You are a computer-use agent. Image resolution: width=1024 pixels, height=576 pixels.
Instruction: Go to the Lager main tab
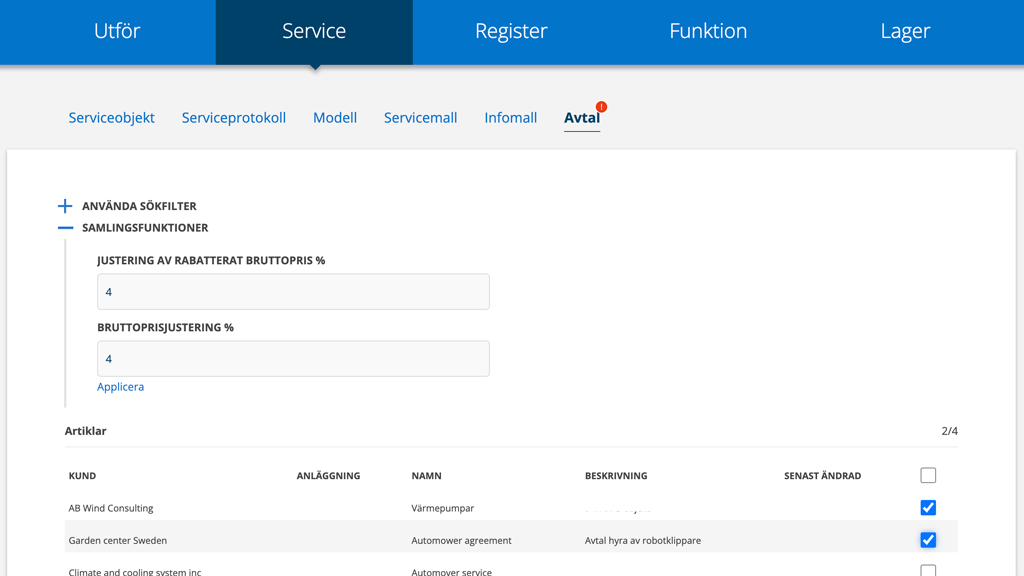point(905,31)
